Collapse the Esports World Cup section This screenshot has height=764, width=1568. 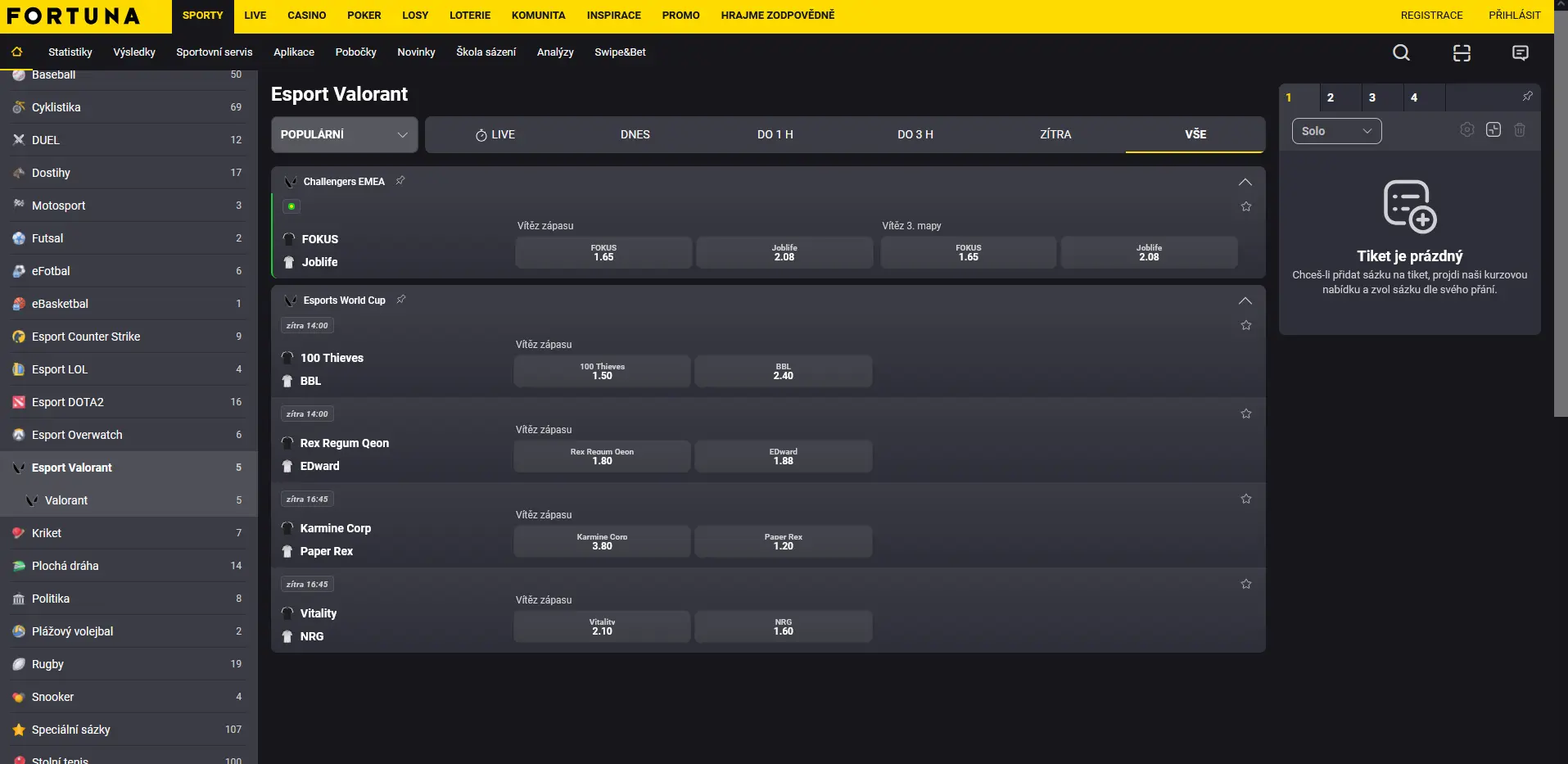(1245, 301)
